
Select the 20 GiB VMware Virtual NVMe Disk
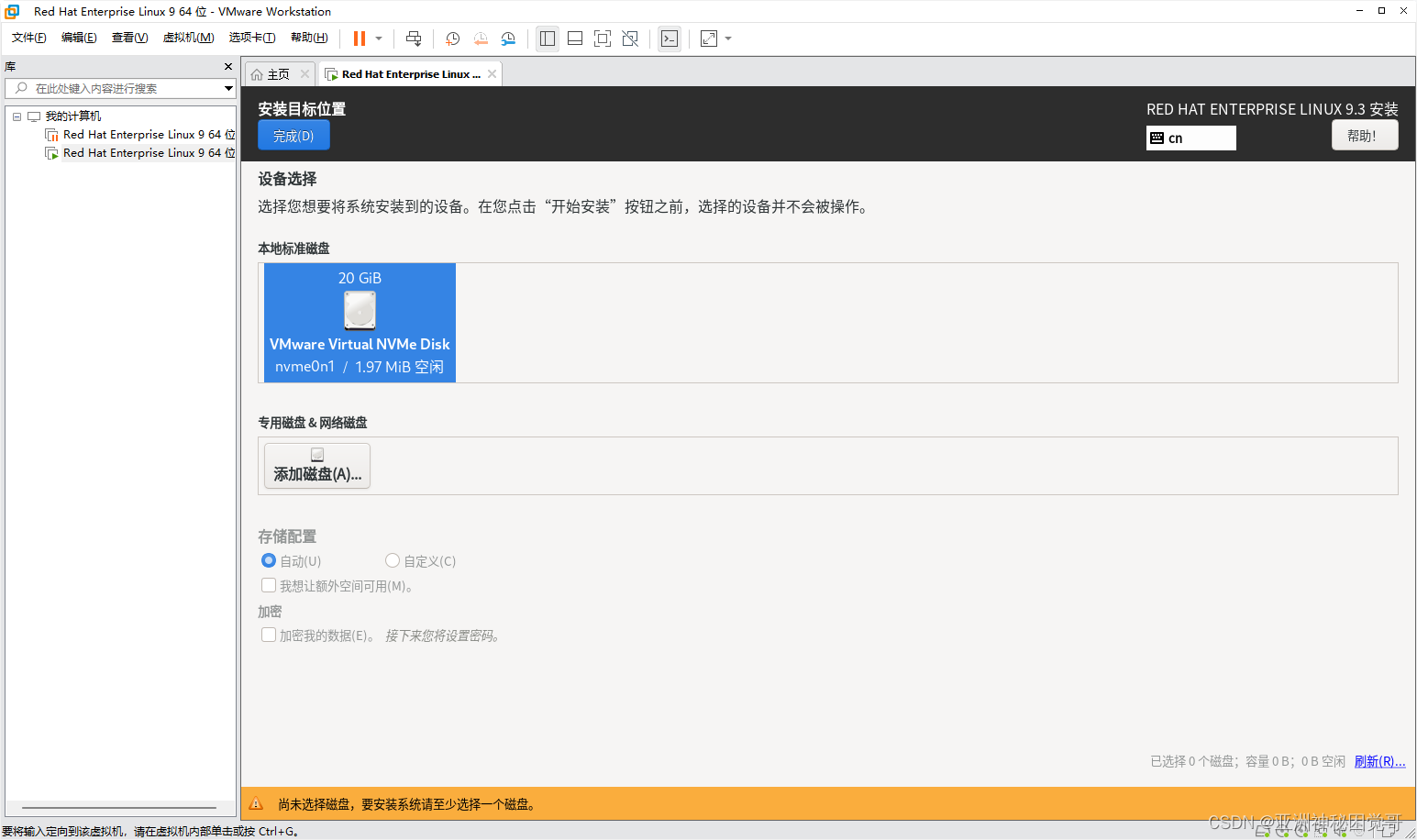(x=360, y=323)
